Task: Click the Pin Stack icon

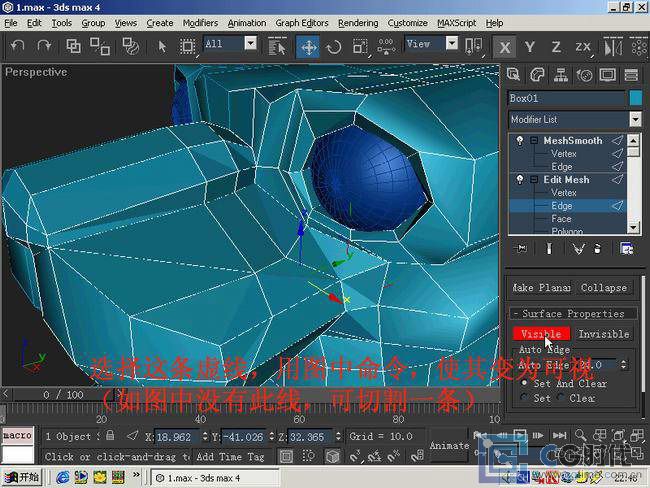Action: [x=521, y=248]
